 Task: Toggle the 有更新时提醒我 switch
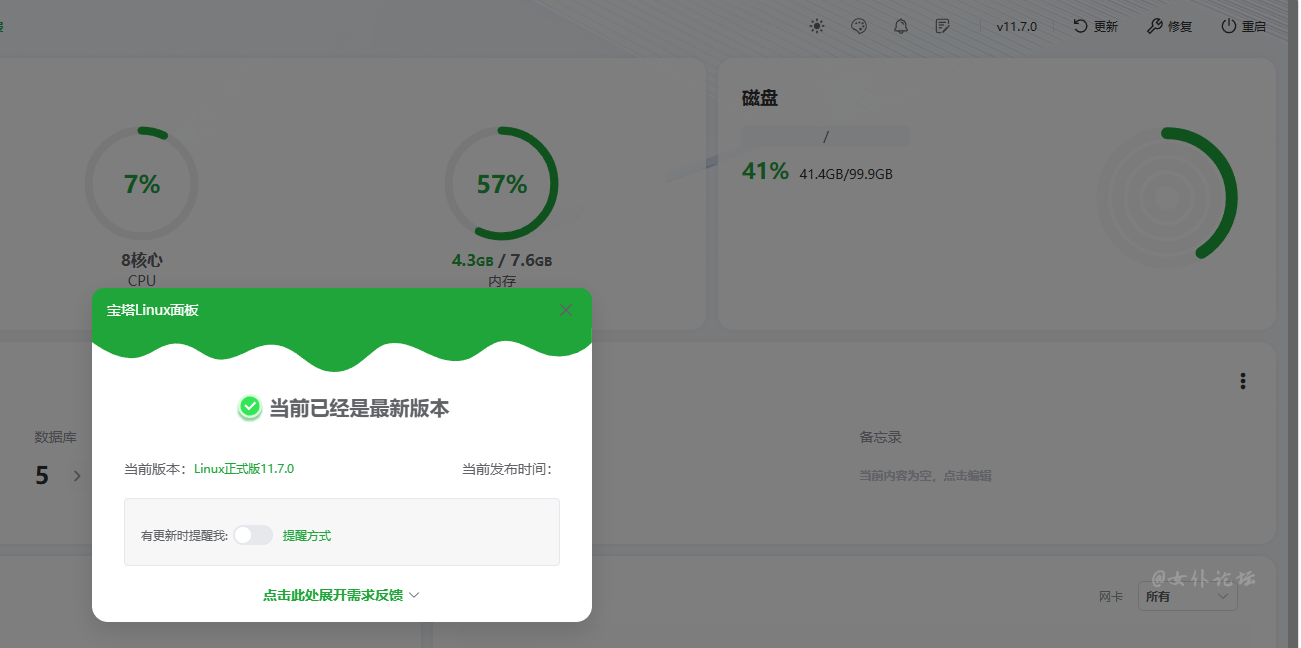coord(253,535)
